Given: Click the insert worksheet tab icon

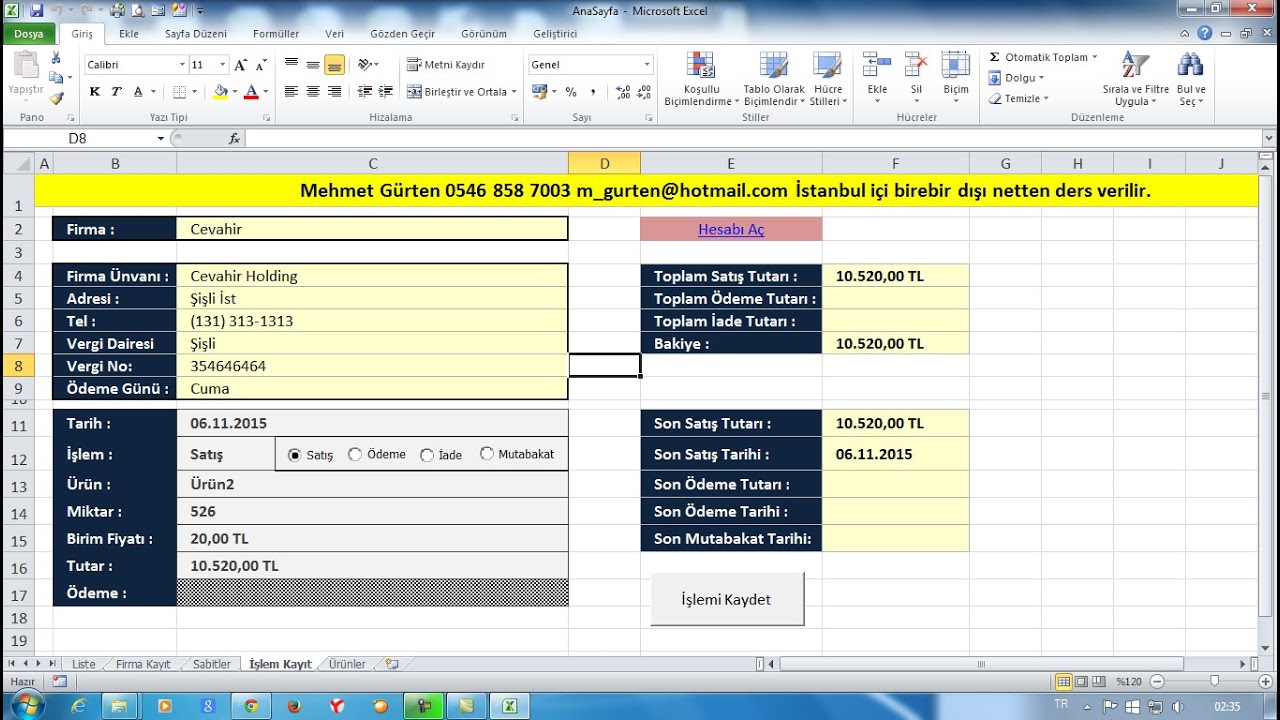Looking at the screenshot, I should [391, 664].
